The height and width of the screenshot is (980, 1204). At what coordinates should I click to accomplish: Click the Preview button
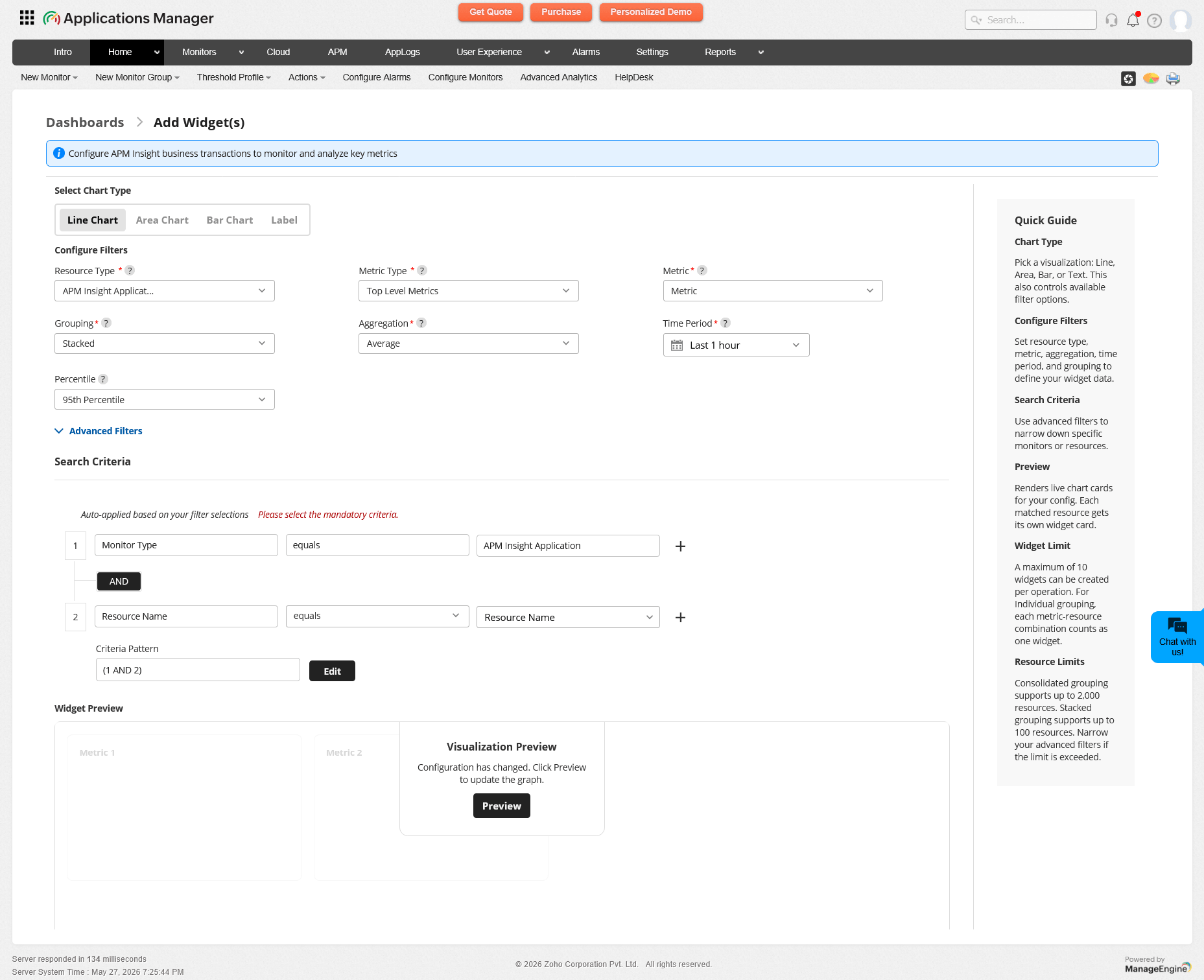pyautogui.click(x=502, y=806)
